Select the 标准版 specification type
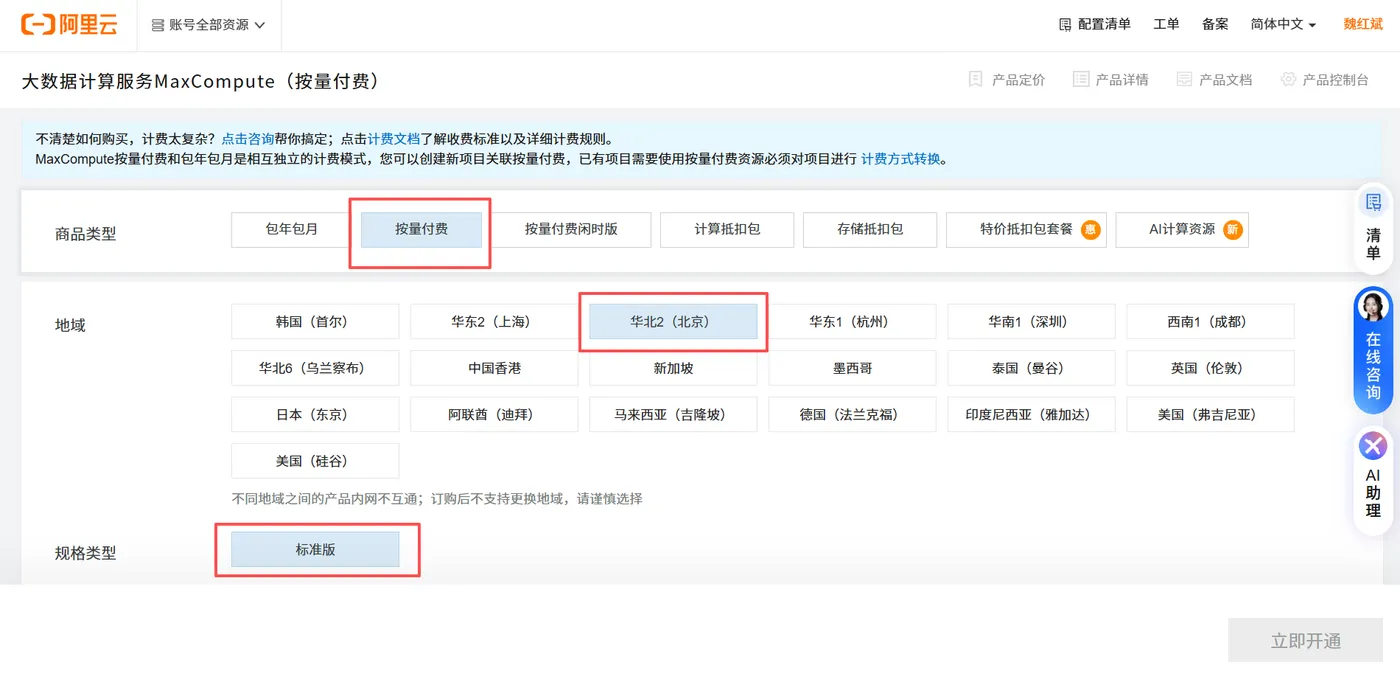This screenshot has width=1400, height=682. [315, 550]
